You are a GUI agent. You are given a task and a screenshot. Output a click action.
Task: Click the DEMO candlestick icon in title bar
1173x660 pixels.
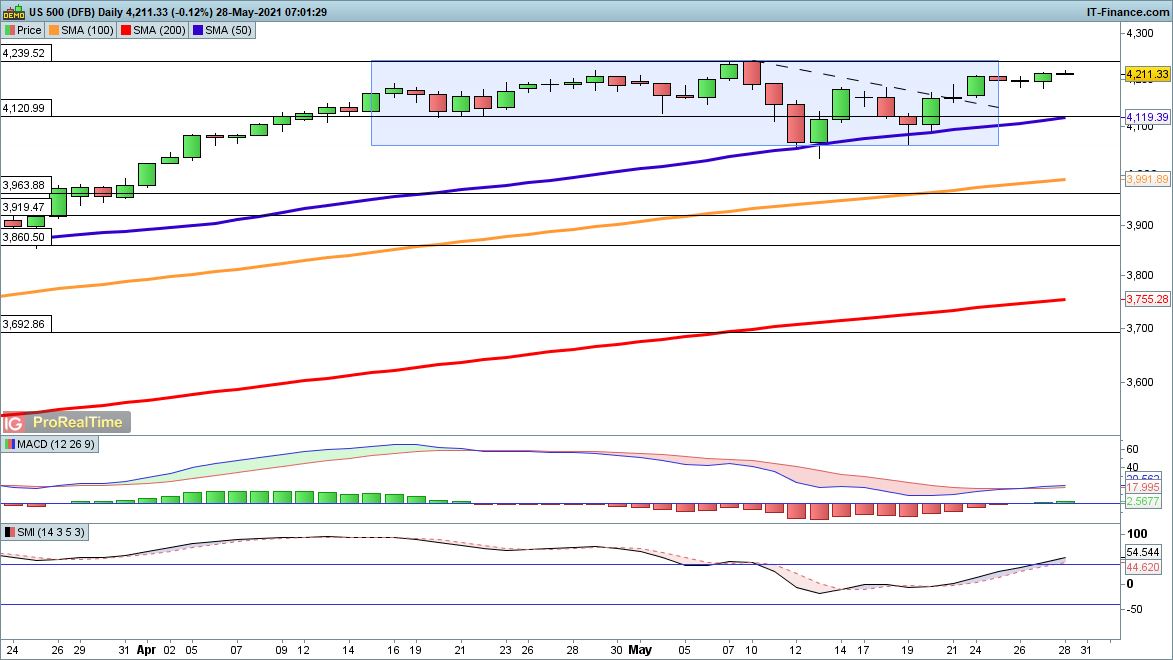coord(13,12)
